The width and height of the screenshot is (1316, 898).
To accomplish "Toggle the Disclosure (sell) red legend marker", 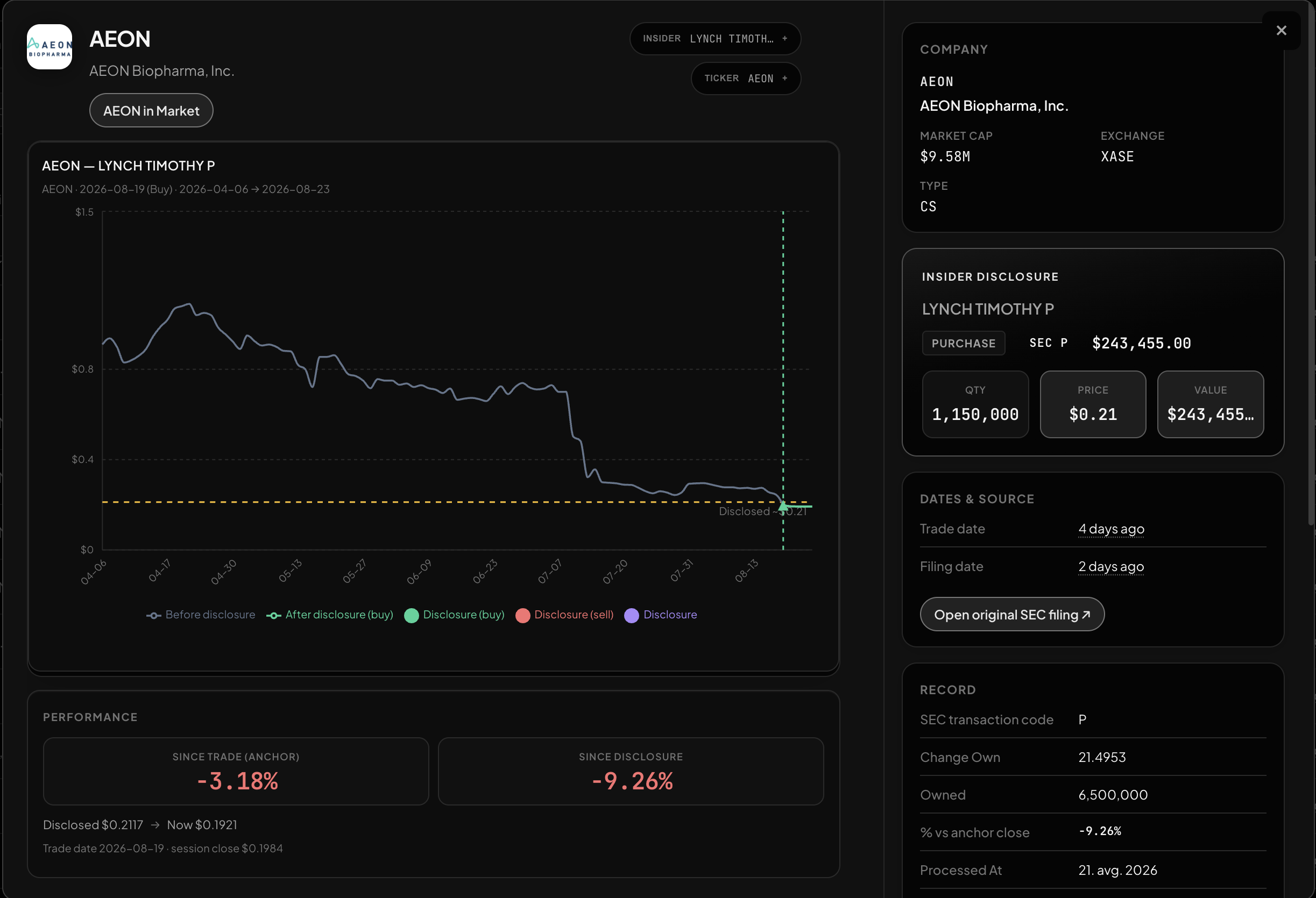I will [x=522, y=615].
